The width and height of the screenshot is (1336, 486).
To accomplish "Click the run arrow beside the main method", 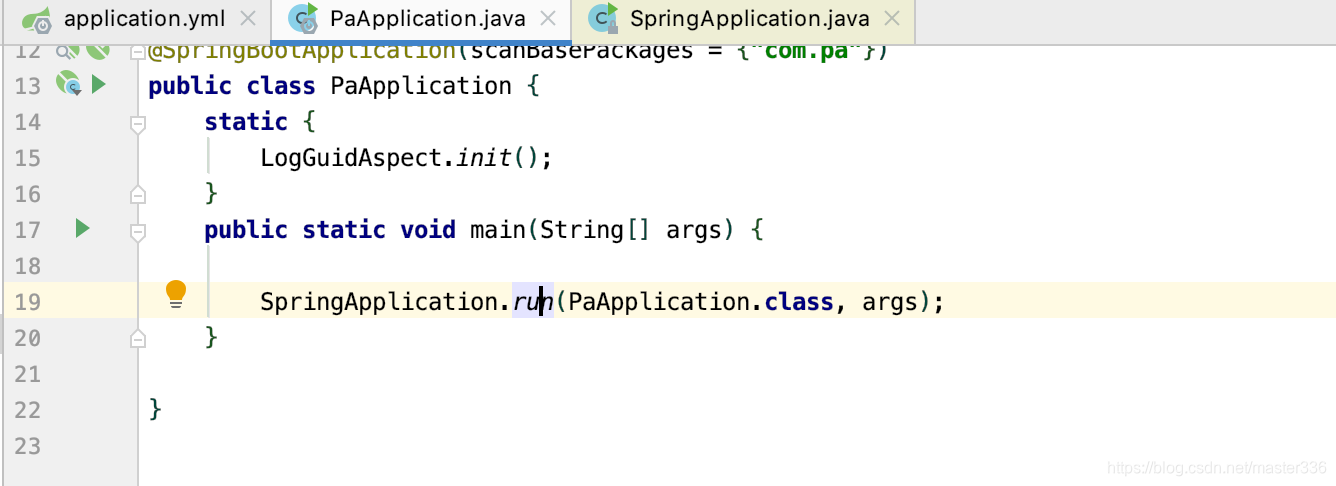I will [x=82, y=229].
